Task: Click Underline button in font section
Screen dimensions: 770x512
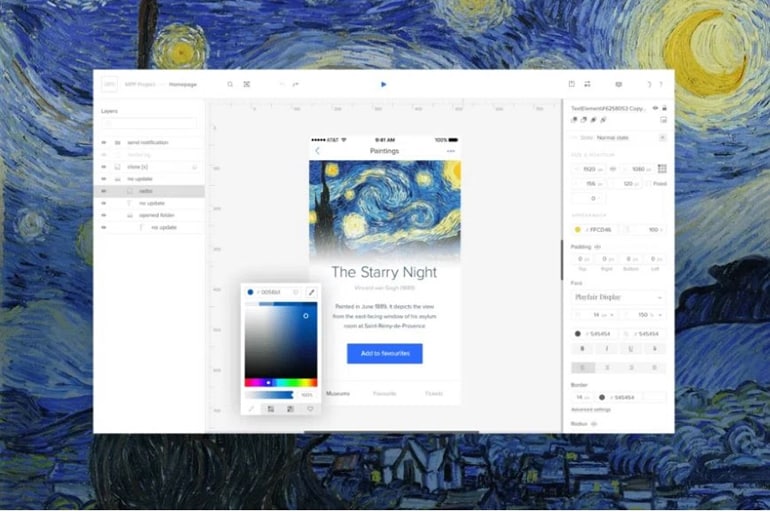Action: point(631,349)
